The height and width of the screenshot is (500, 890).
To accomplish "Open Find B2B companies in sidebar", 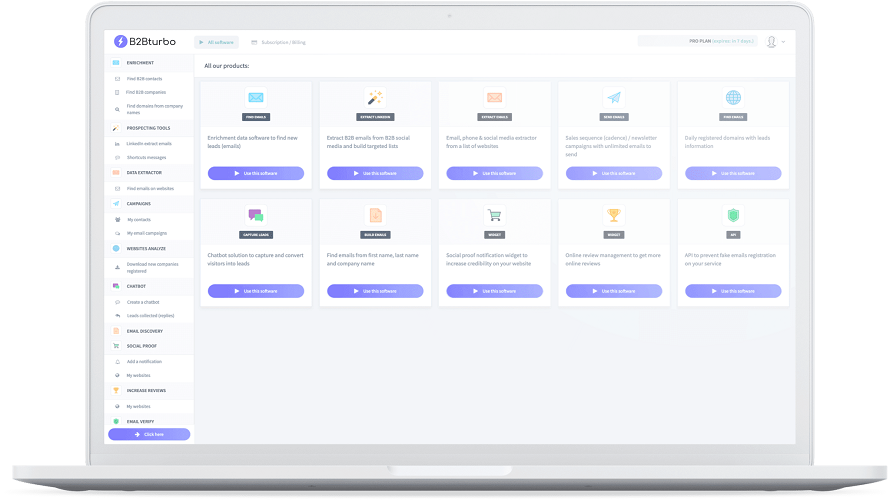I will [x=146, y=93].
